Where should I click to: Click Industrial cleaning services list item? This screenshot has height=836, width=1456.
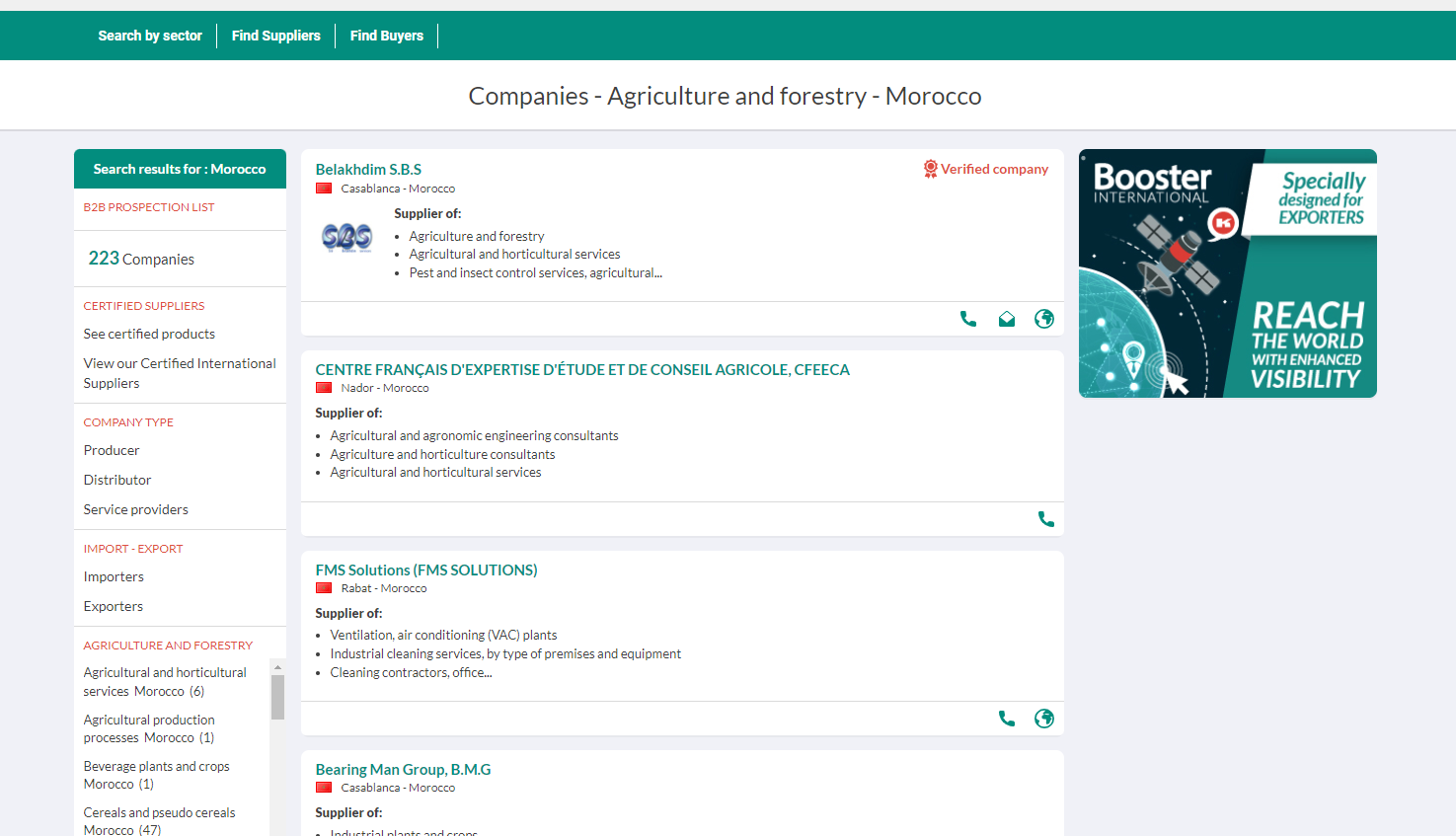pos(505,653)
